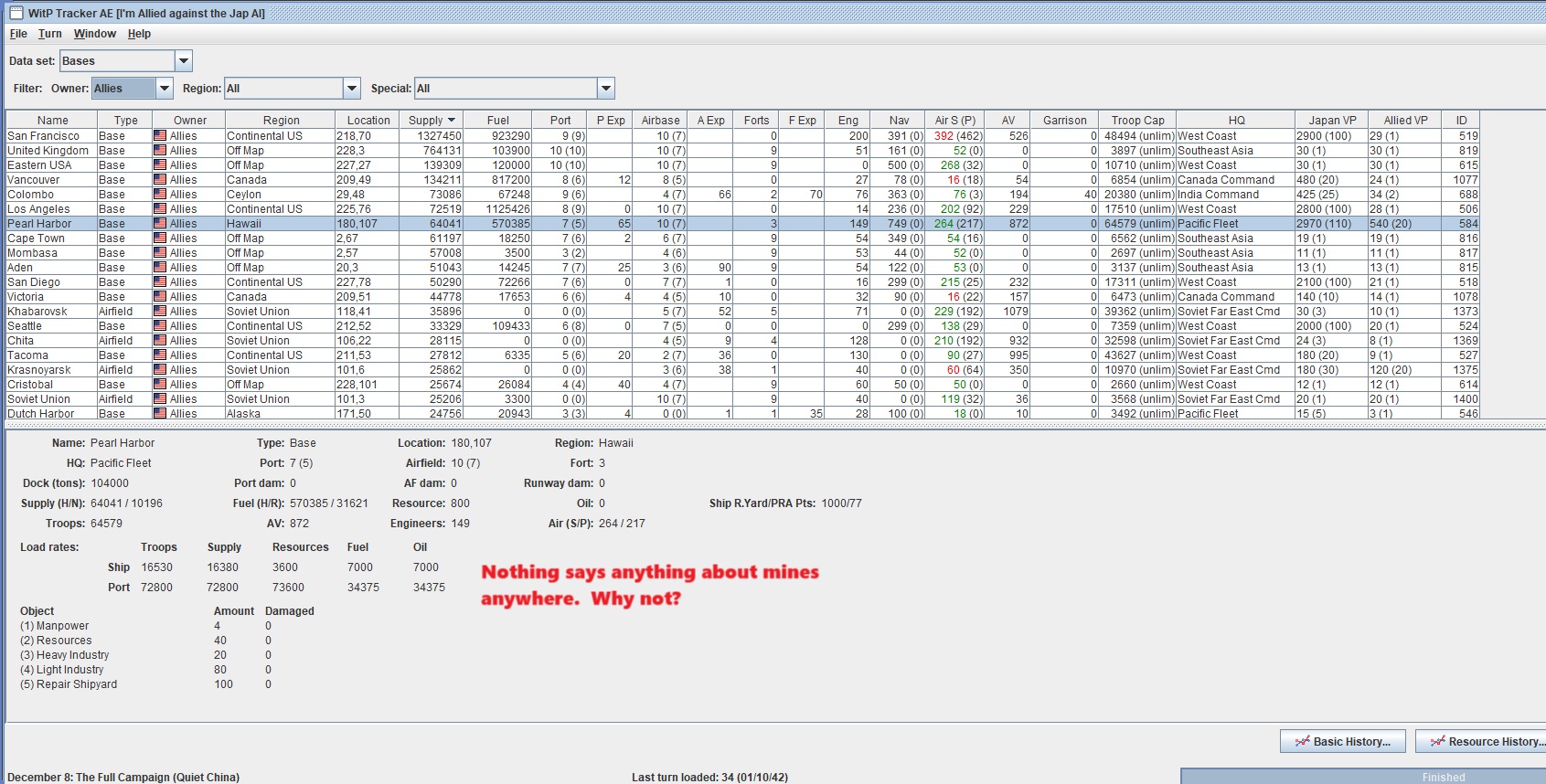Sort by the Garrison column header
The height and width of the screenshot is (784, 1546).
pyautogui.click(x=1065, y=121)
